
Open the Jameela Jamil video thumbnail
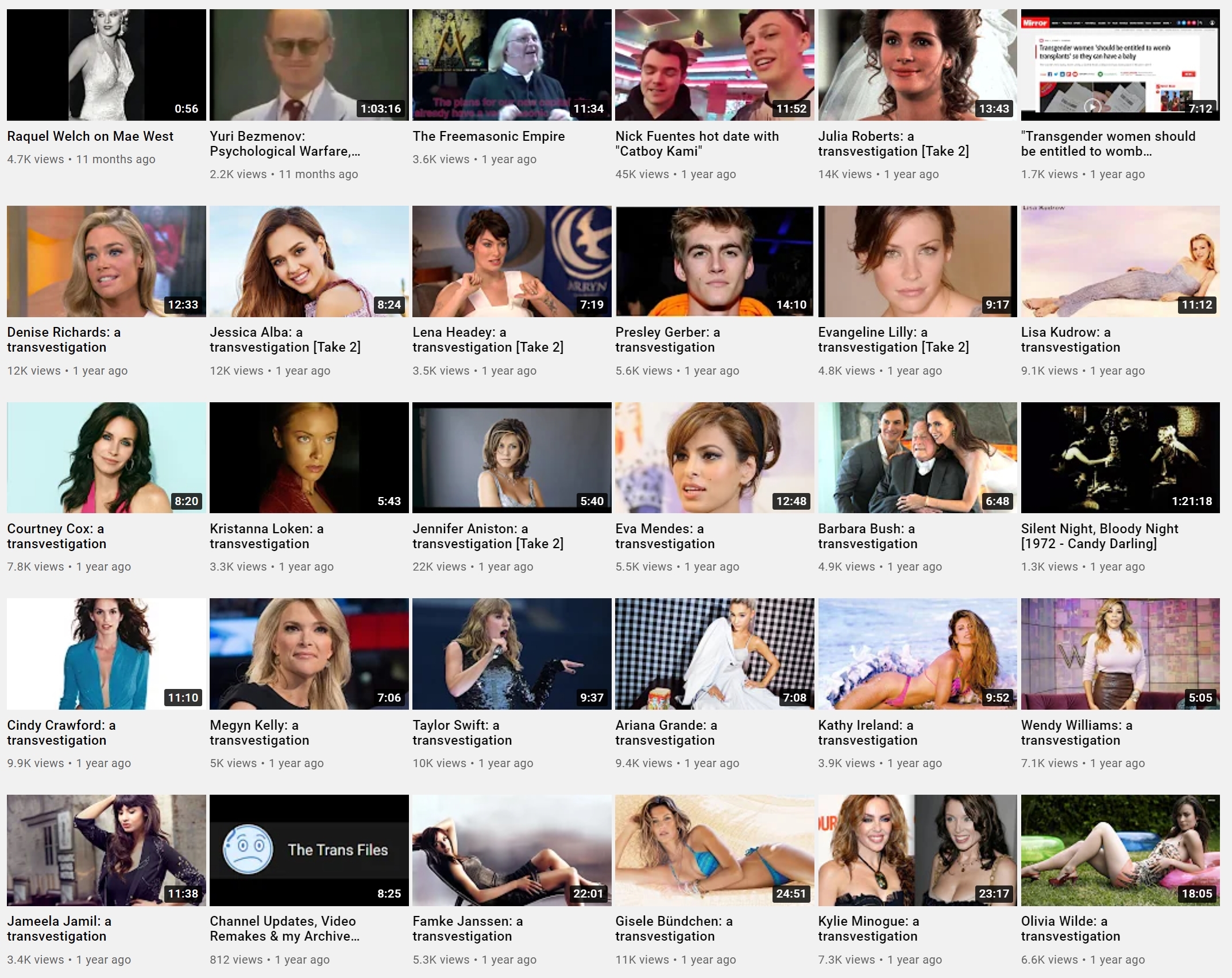(x=106, y=850)
